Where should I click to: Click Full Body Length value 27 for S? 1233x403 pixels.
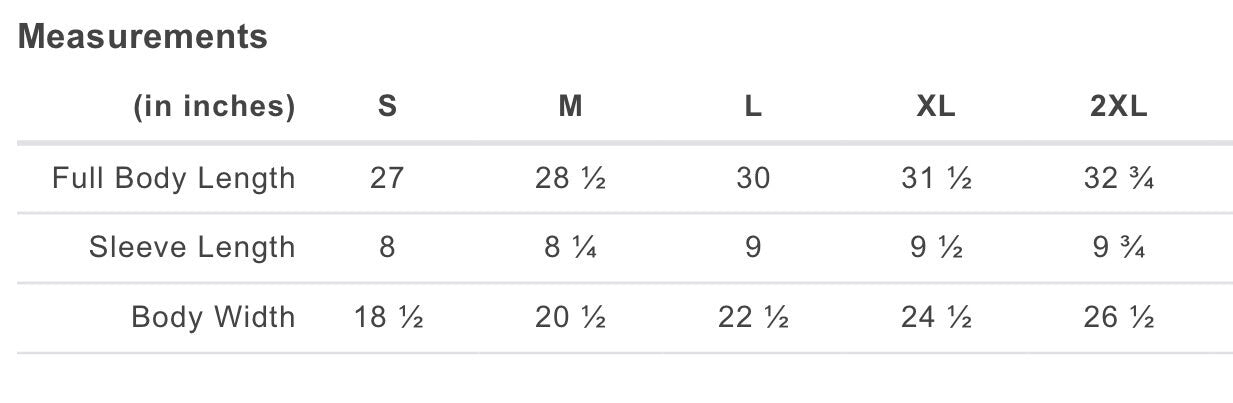(387, 178)
